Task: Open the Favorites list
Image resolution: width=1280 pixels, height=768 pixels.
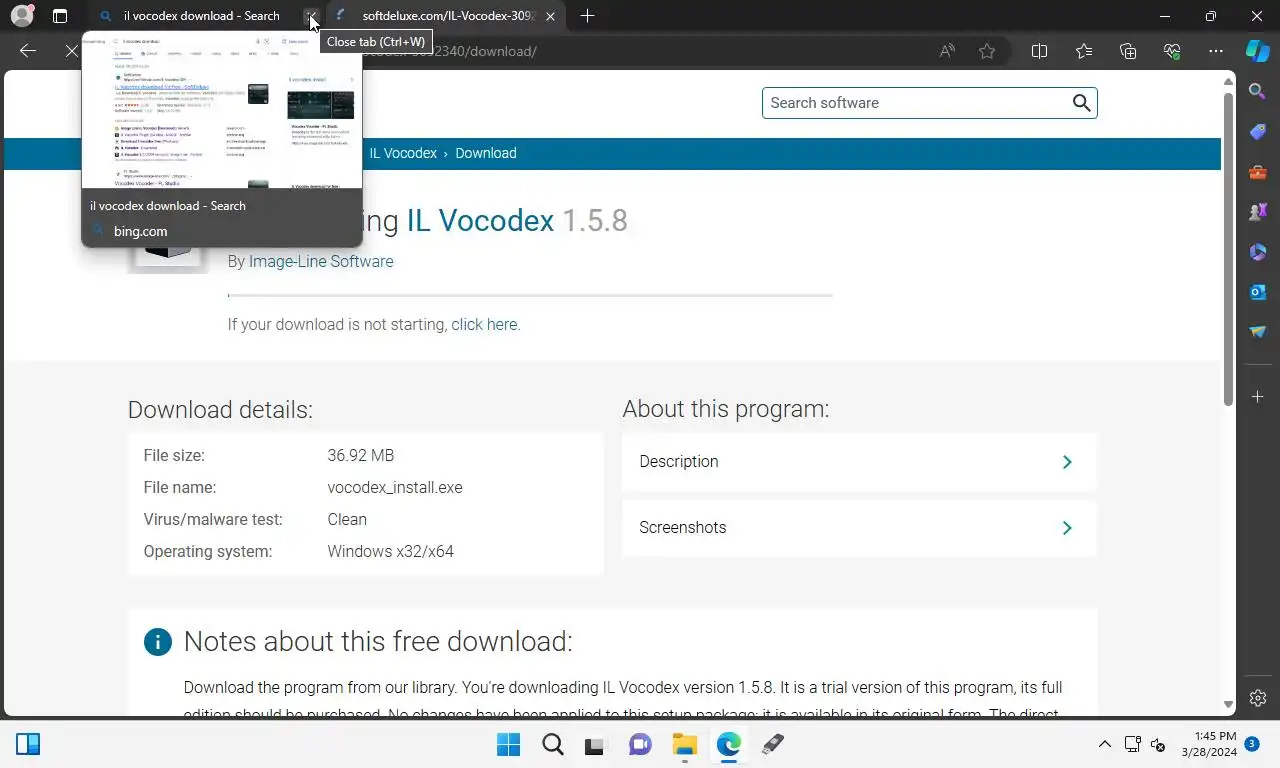Action: tap(1084, 51)
